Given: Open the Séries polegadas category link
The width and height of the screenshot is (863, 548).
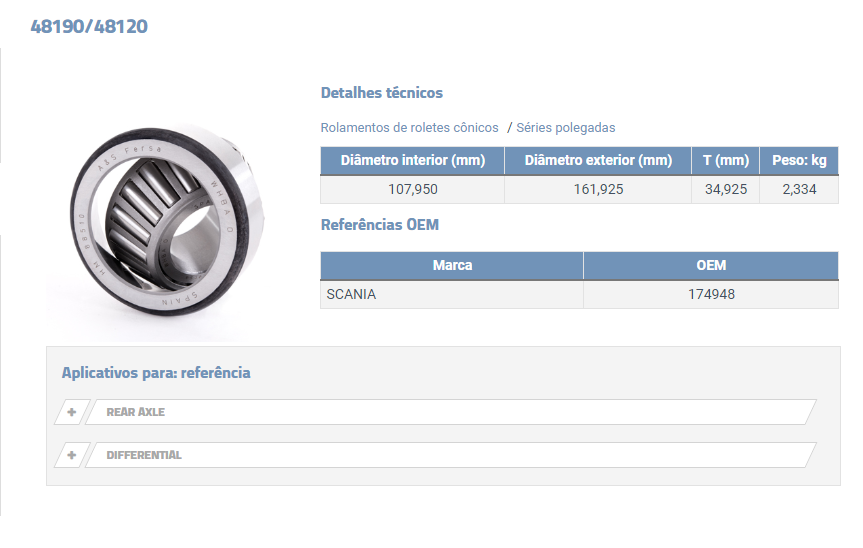Looking at the screenshot, I should 565,128.
